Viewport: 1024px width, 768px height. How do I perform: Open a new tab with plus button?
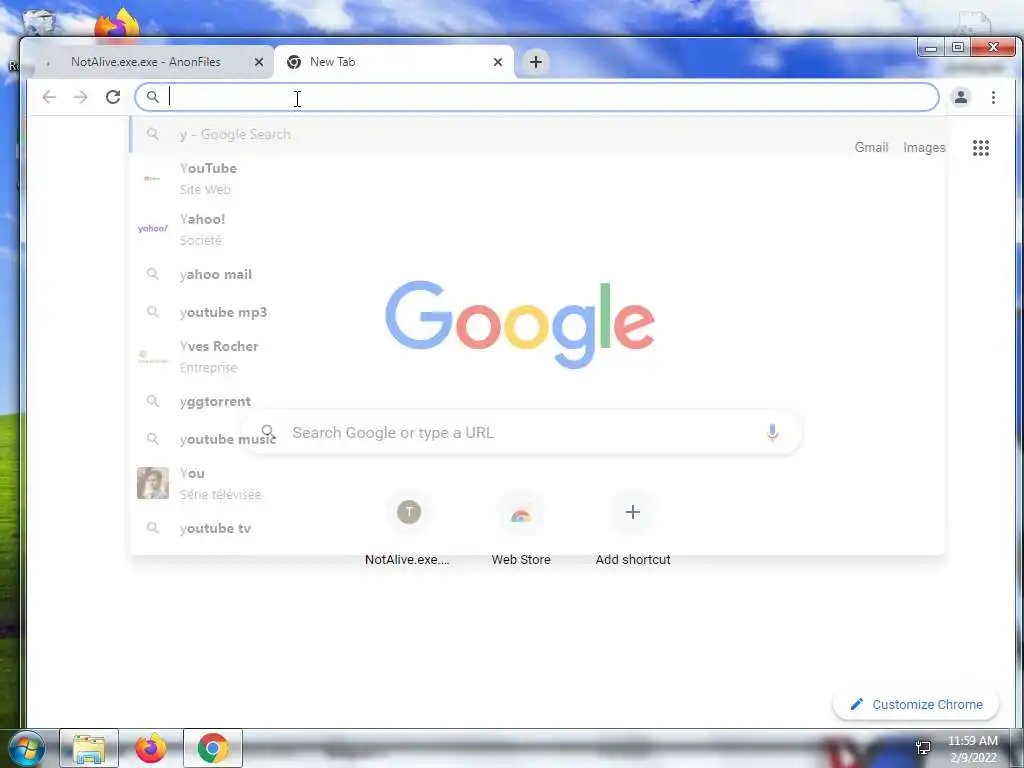[x=536, y=62]
